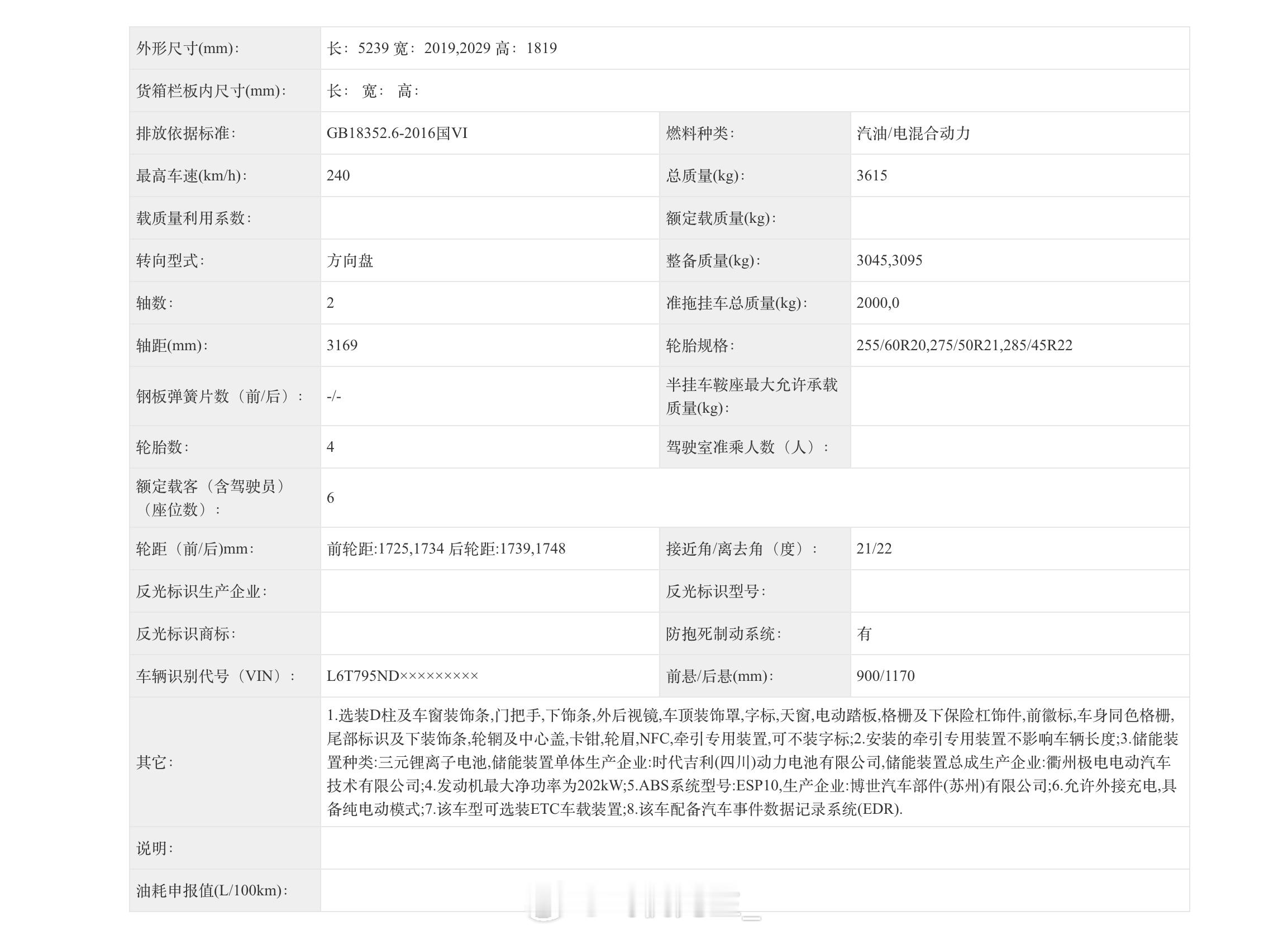Click the 轮胎规格 label
The image size is (1288, 935).
[x=700, y=345]
